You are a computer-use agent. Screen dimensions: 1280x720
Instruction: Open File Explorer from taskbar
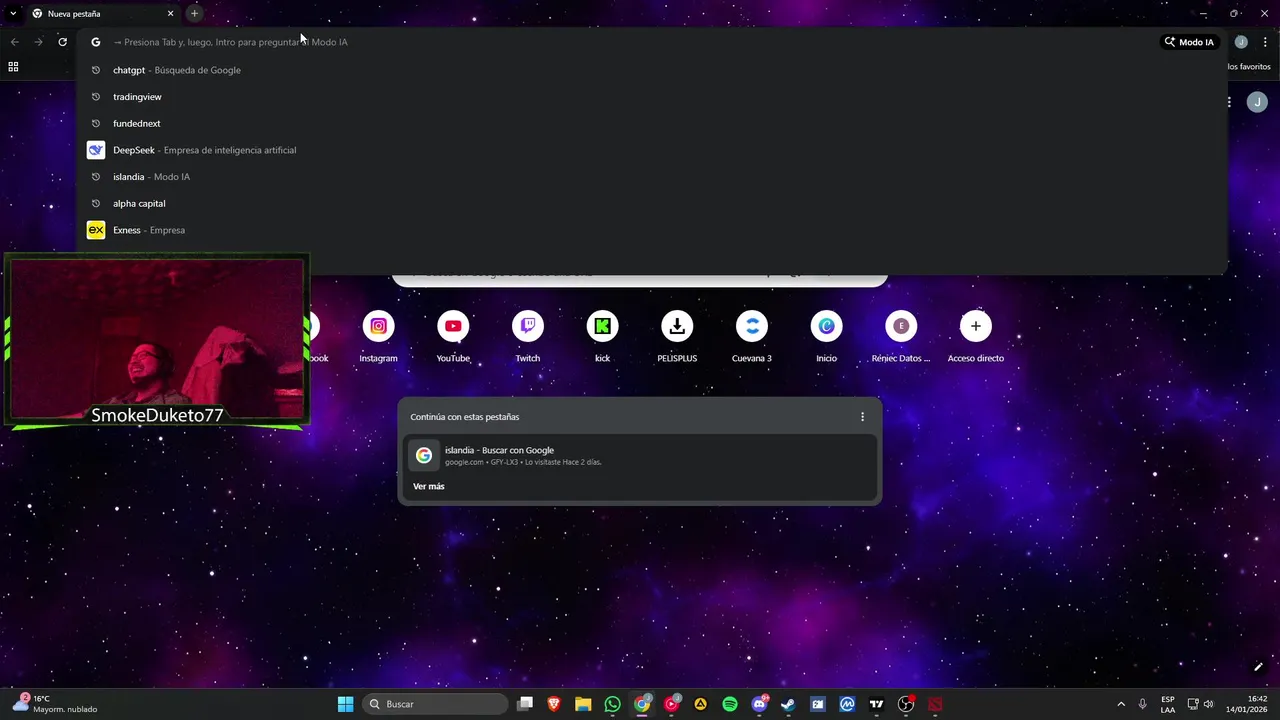[583, 704]
